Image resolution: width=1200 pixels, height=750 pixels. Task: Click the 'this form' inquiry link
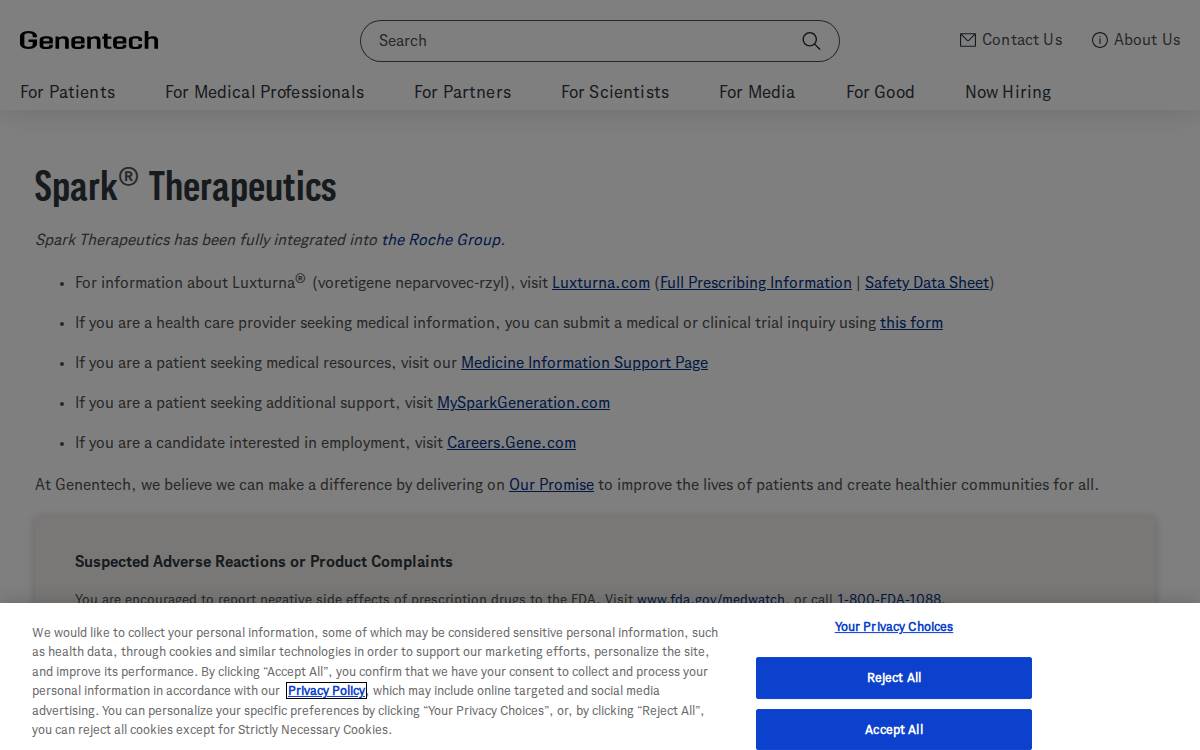tap(911, 323)
